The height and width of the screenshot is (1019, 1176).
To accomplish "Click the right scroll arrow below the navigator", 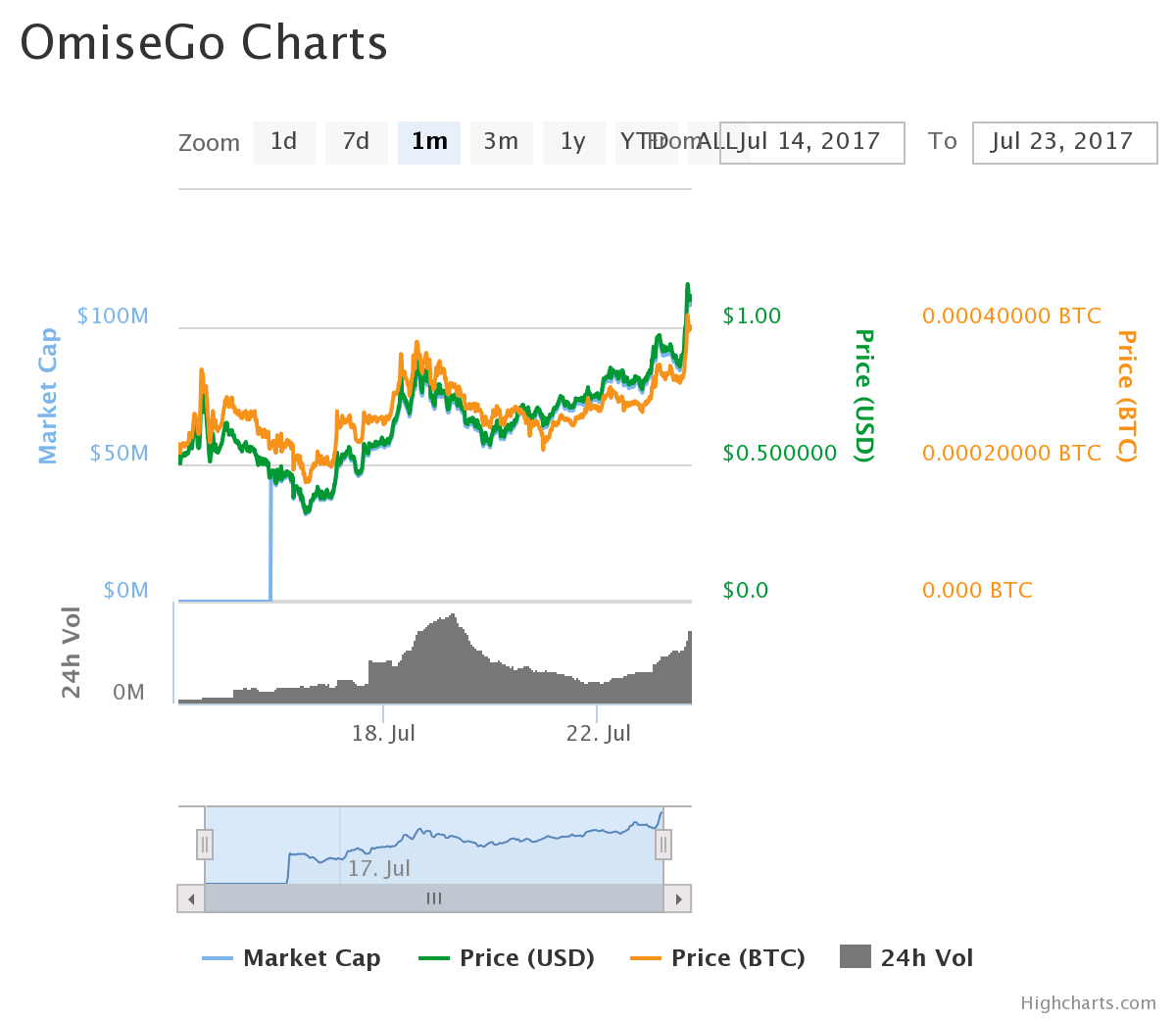I will click(x=679, y=898).
